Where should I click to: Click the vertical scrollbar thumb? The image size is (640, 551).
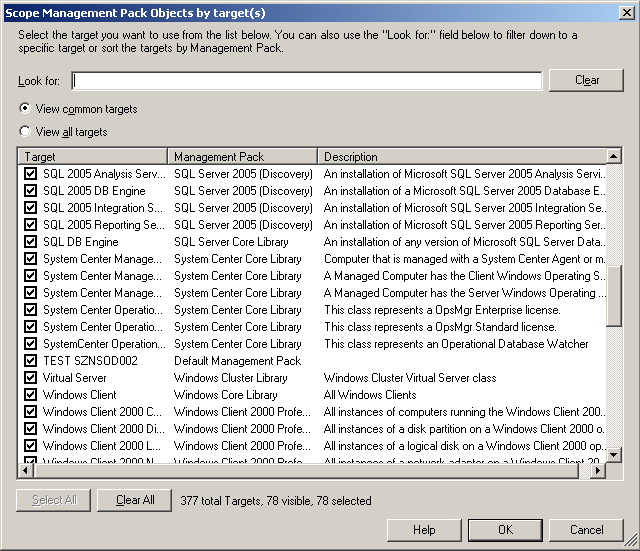tap(614, 296)
